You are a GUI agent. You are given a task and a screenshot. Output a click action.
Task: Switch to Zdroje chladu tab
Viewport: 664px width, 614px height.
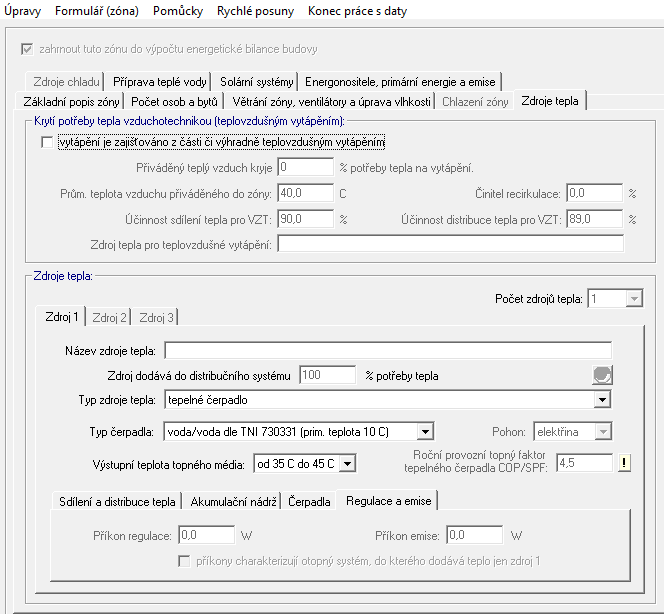66,82
